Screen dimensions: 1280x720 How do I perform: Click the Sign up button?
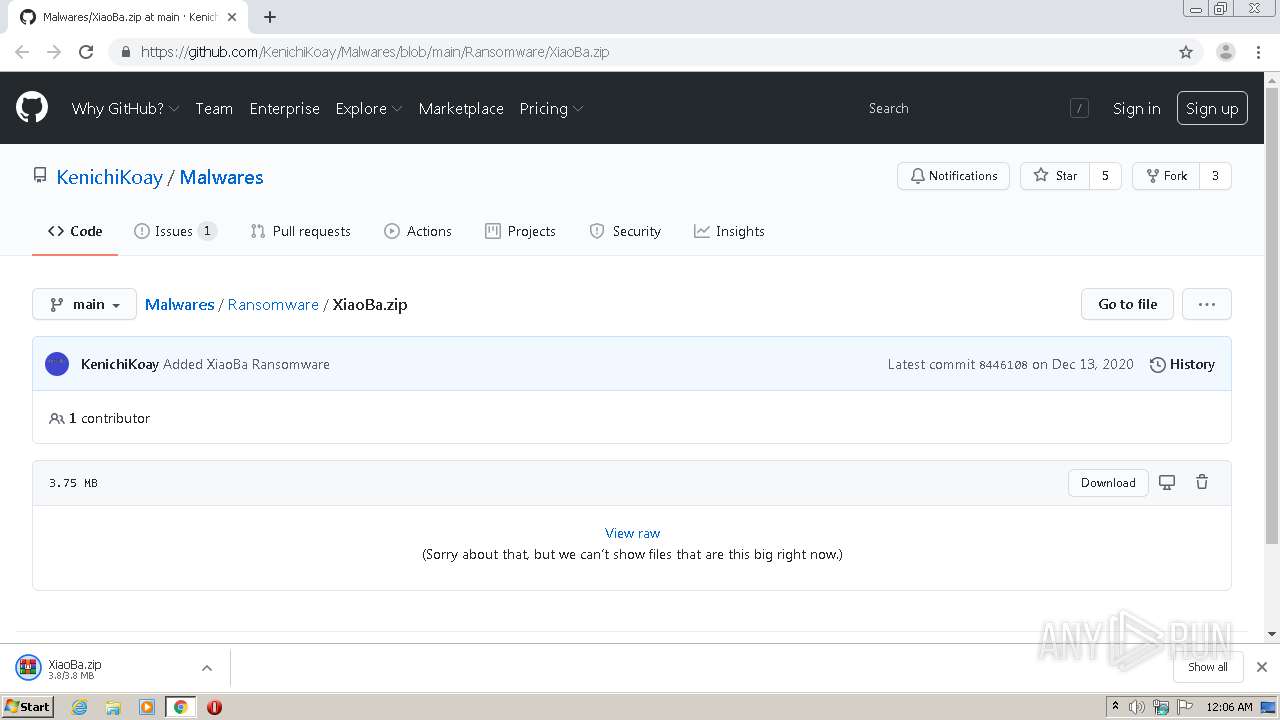1212,108
